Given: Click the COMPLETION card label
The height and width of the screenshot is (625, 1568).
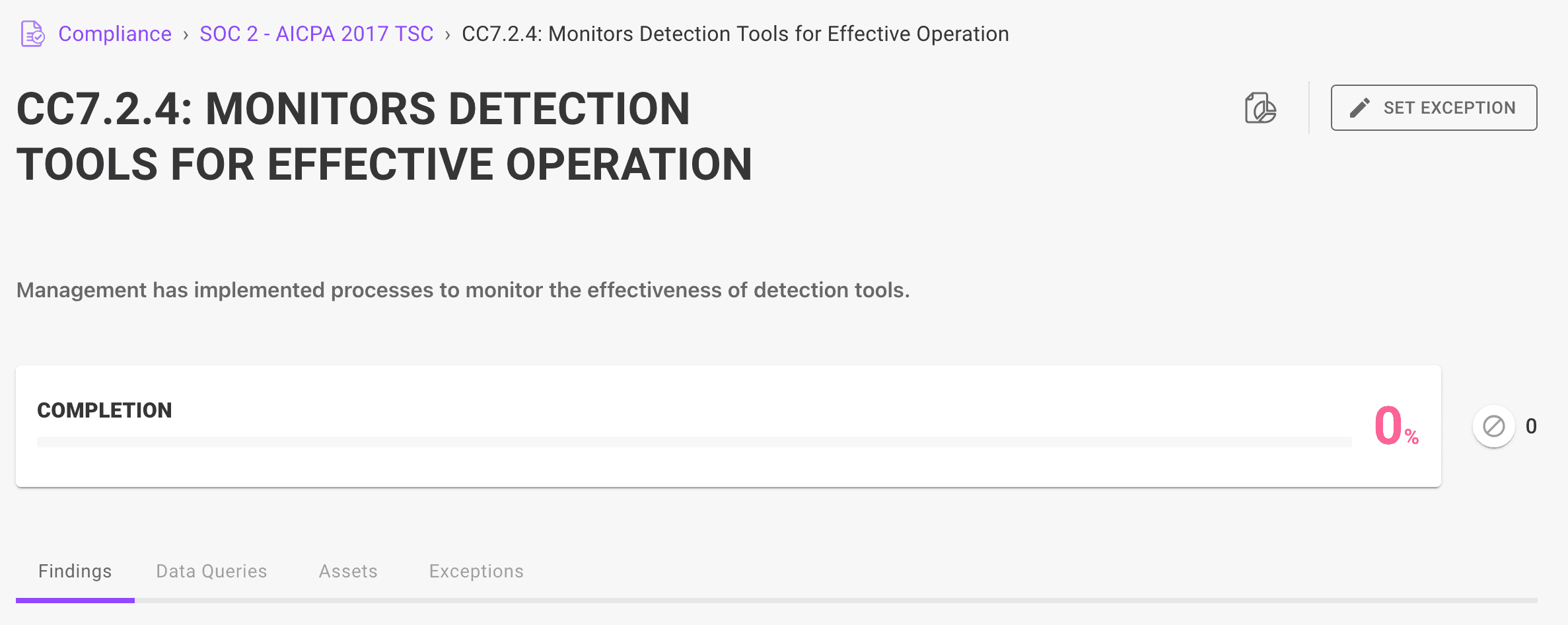Looking at the screenshot, I should coord(104,410).
